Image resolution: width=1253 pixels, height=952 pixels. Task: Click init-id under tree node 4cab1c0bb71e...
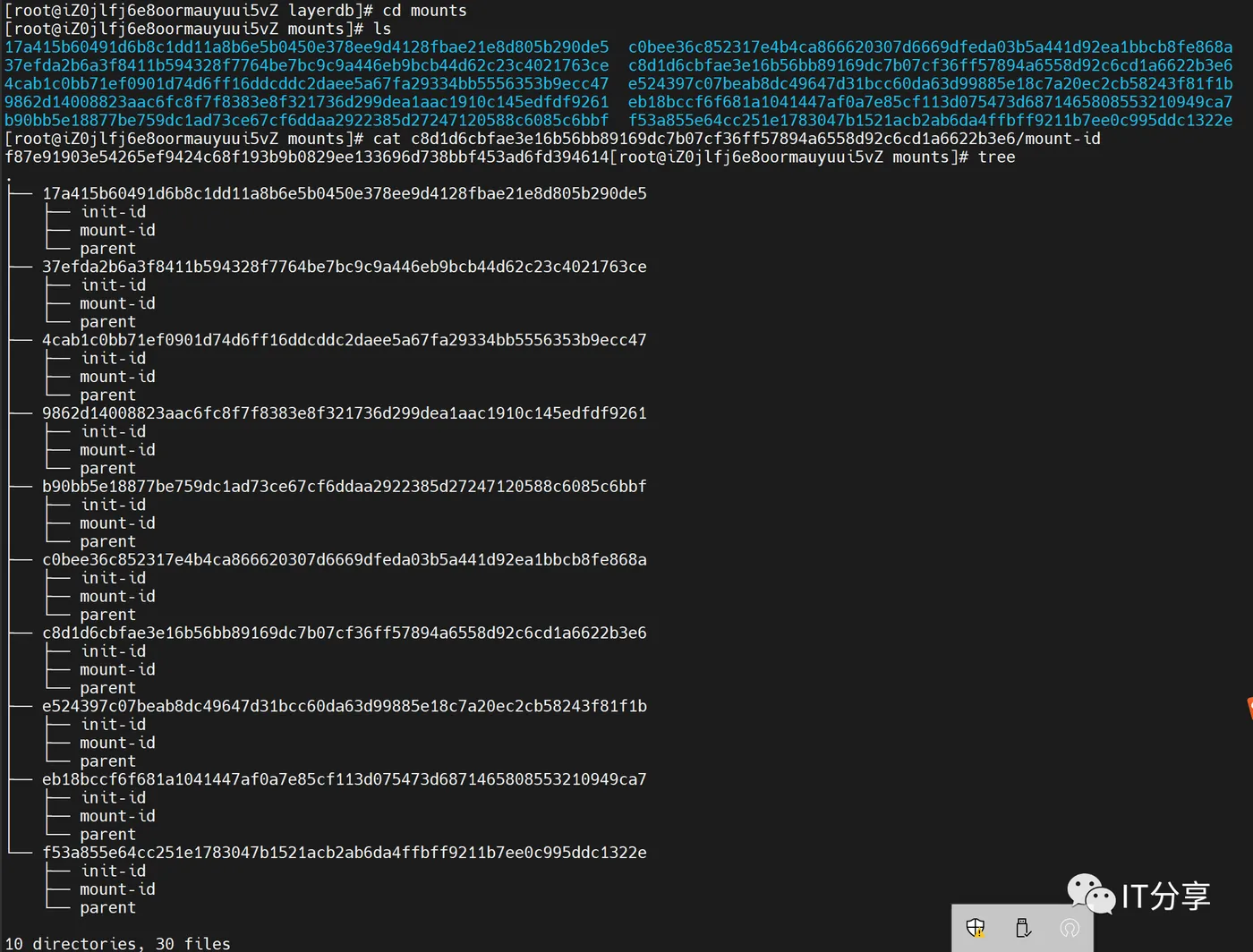point(113,359)
